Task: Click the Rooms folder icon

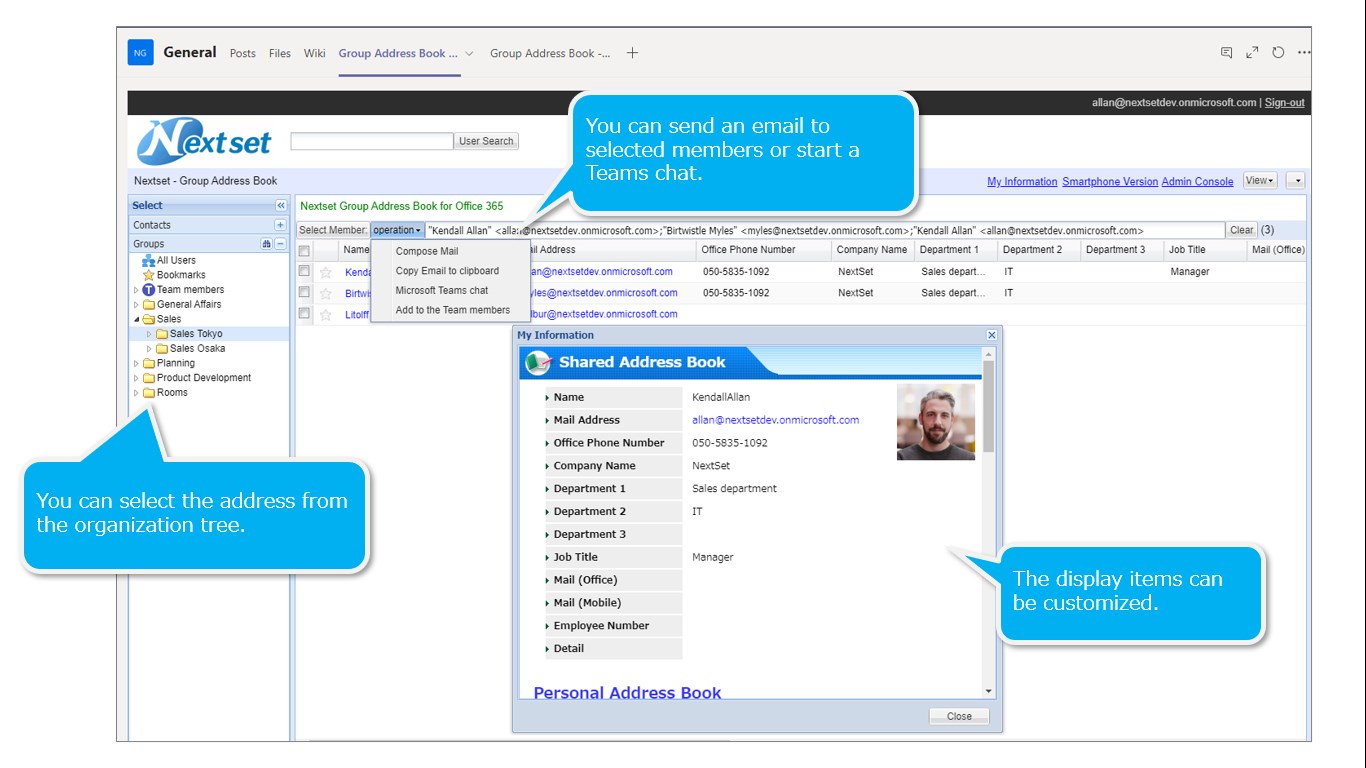Action: tap(149, 393)
